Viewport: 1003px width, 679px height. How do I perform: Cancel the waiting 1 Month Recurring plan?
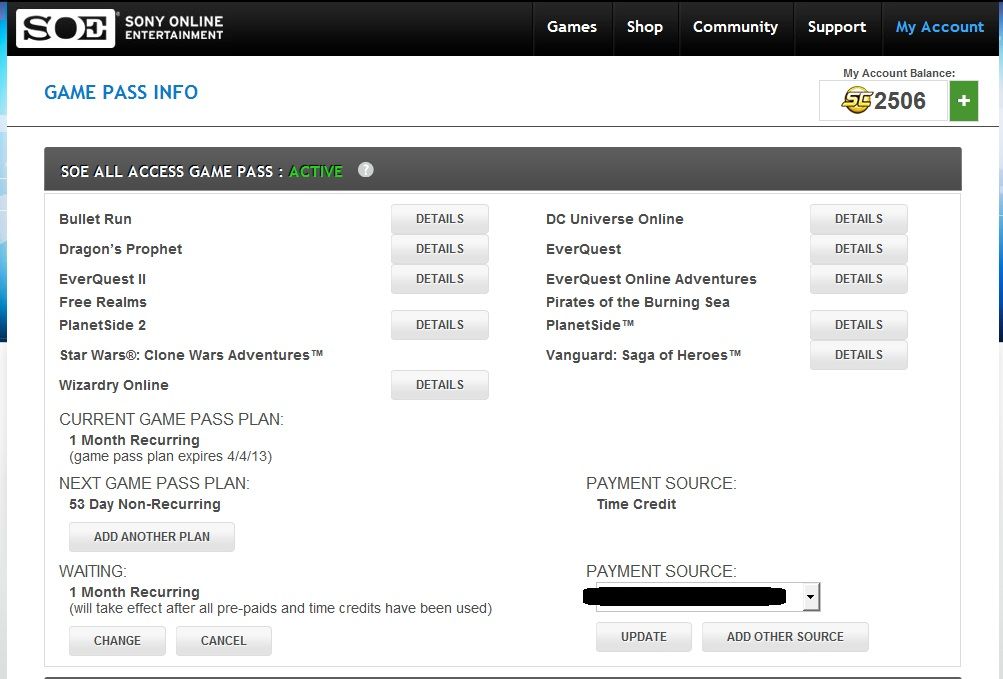[x=223, y=641]
